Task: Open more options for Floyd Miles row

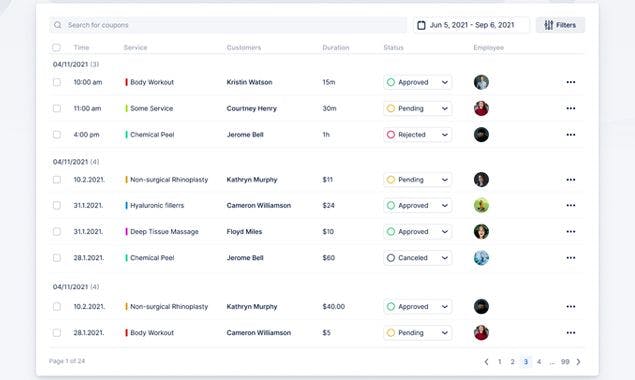Action: (571, 232)
